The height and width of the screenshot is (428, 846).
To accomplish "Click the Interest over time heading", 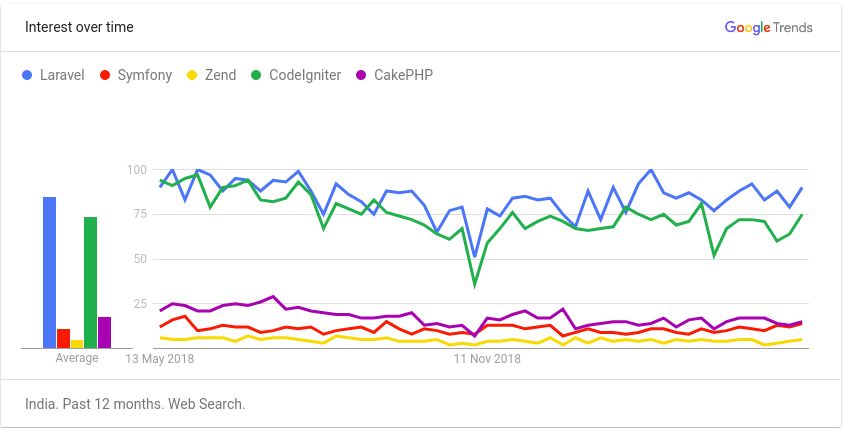I will pyautogui.click(x=79, y=27).
